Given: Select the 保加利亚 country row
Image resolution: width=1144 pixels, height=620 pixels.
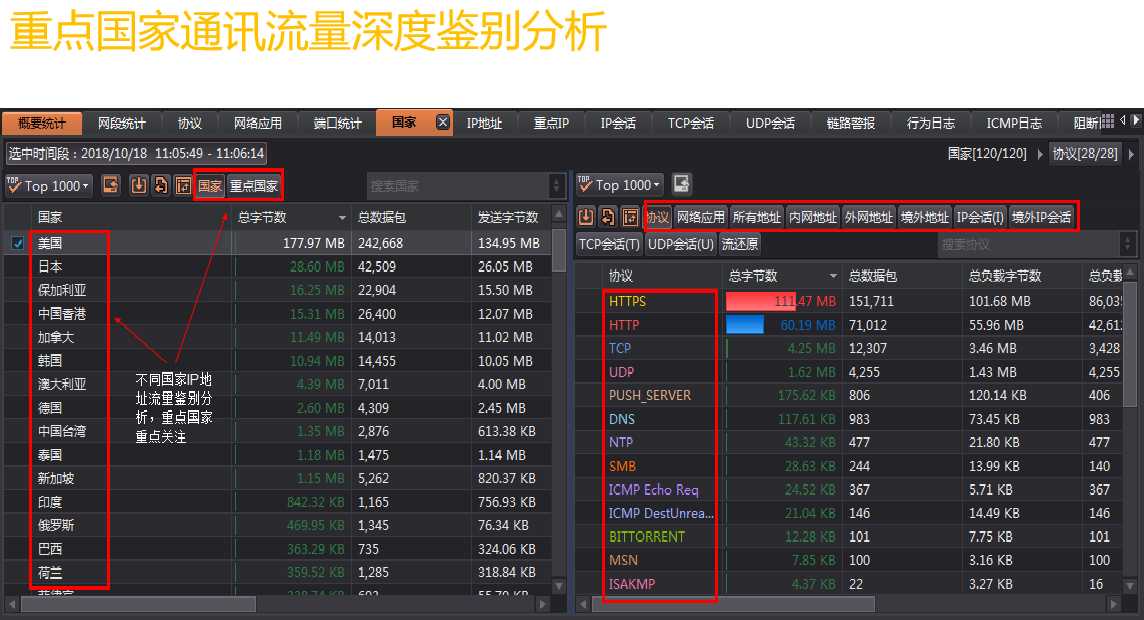Looking at the screenshot, I should (277, 290).
